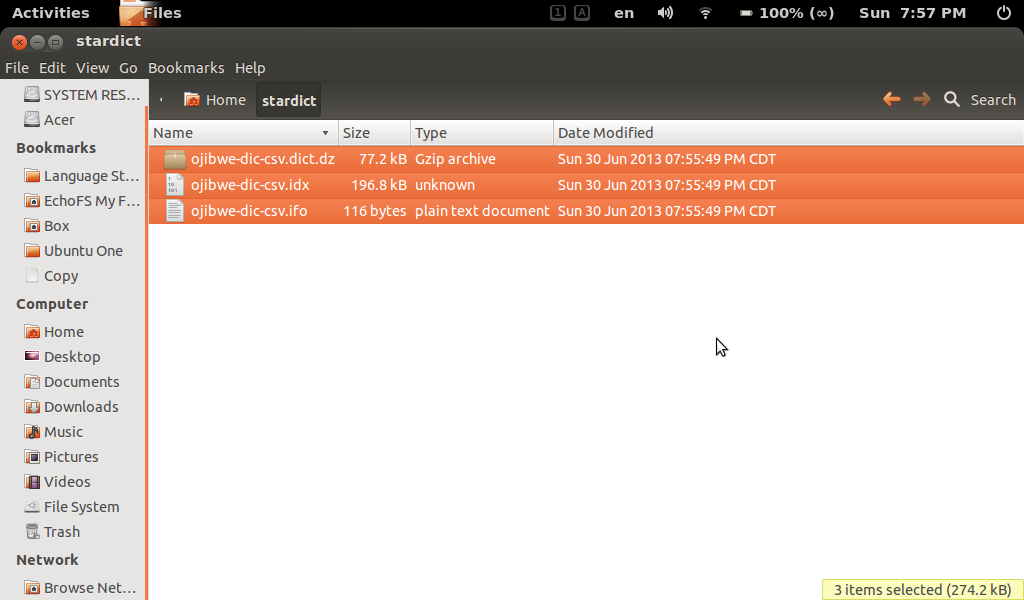Navigate back using the orange back arrow

pyautogui.click(x=891, y=99)
